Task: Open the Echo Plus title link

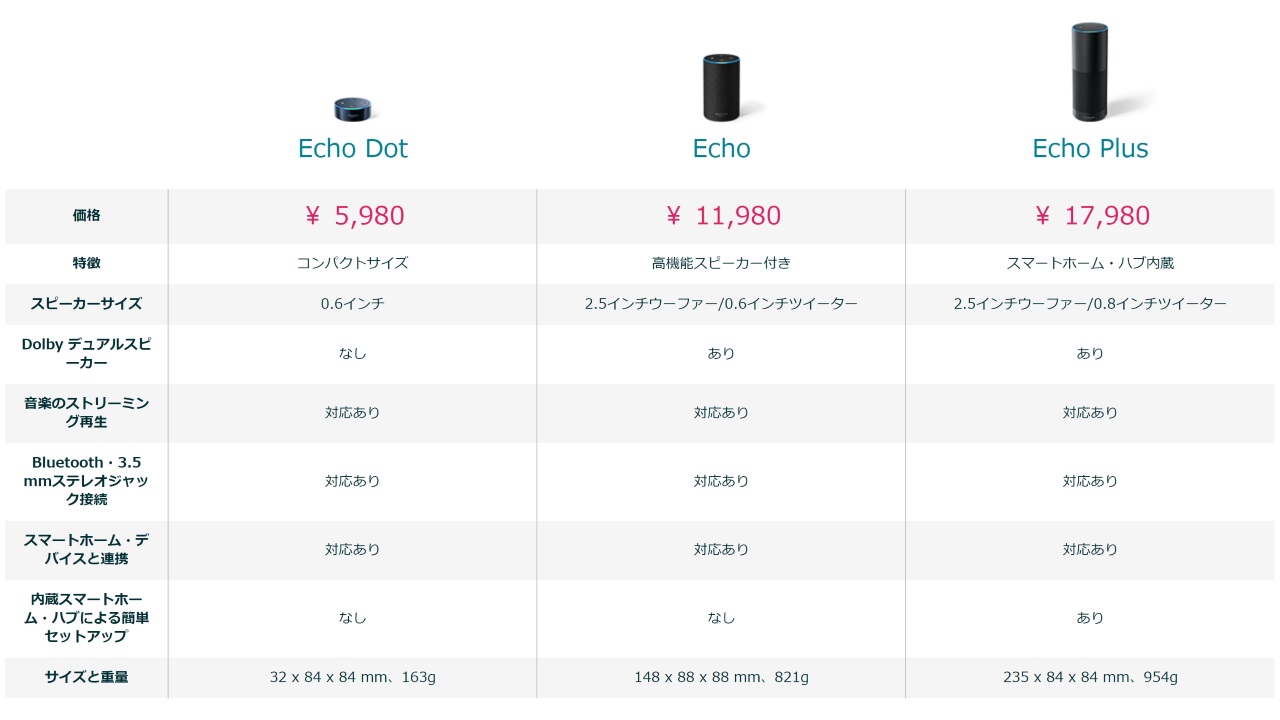Action: pos(1090,149)
